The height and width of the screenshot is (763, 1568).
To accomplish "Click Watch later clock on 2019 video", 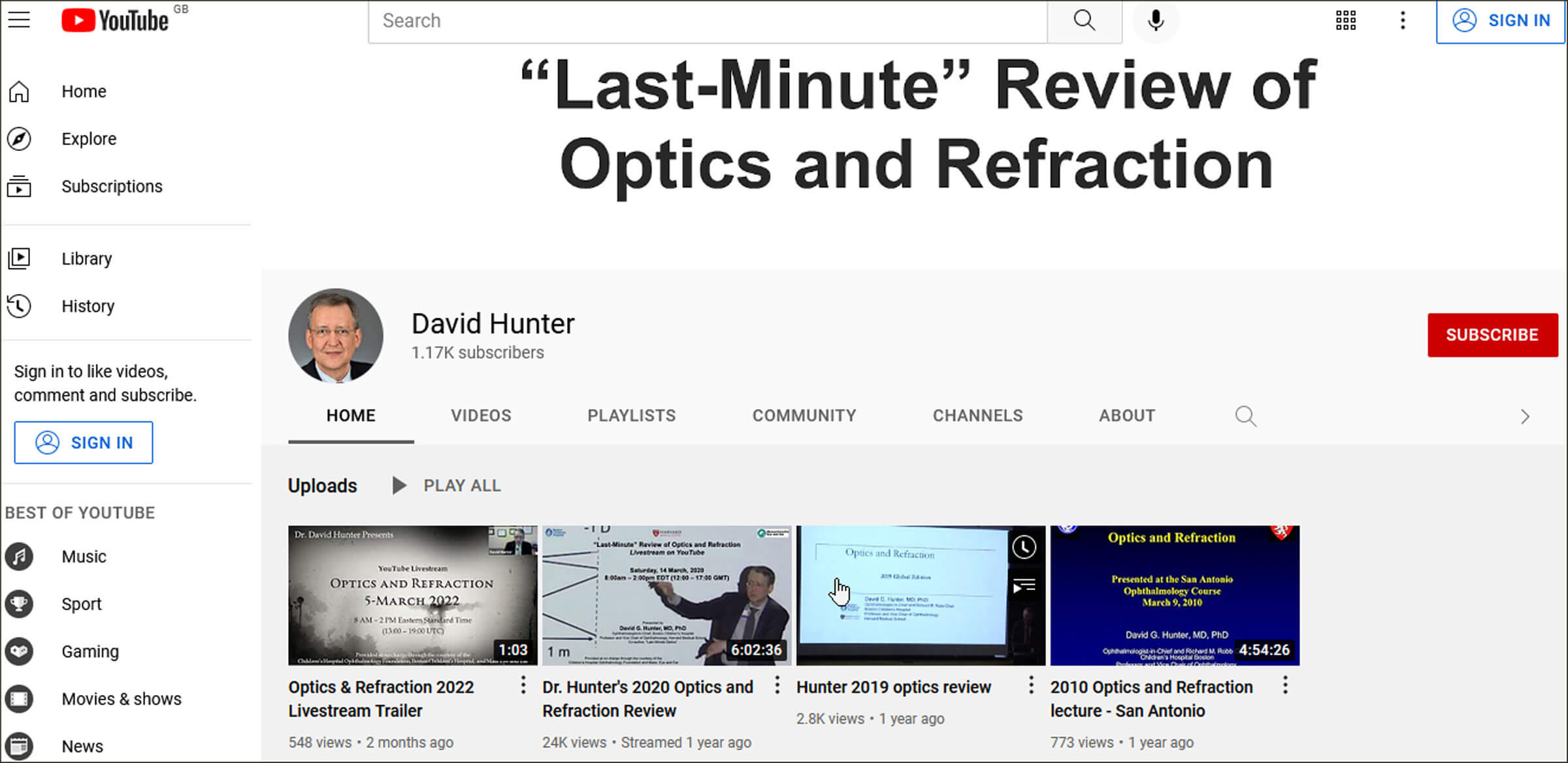I will (1024, 547).
